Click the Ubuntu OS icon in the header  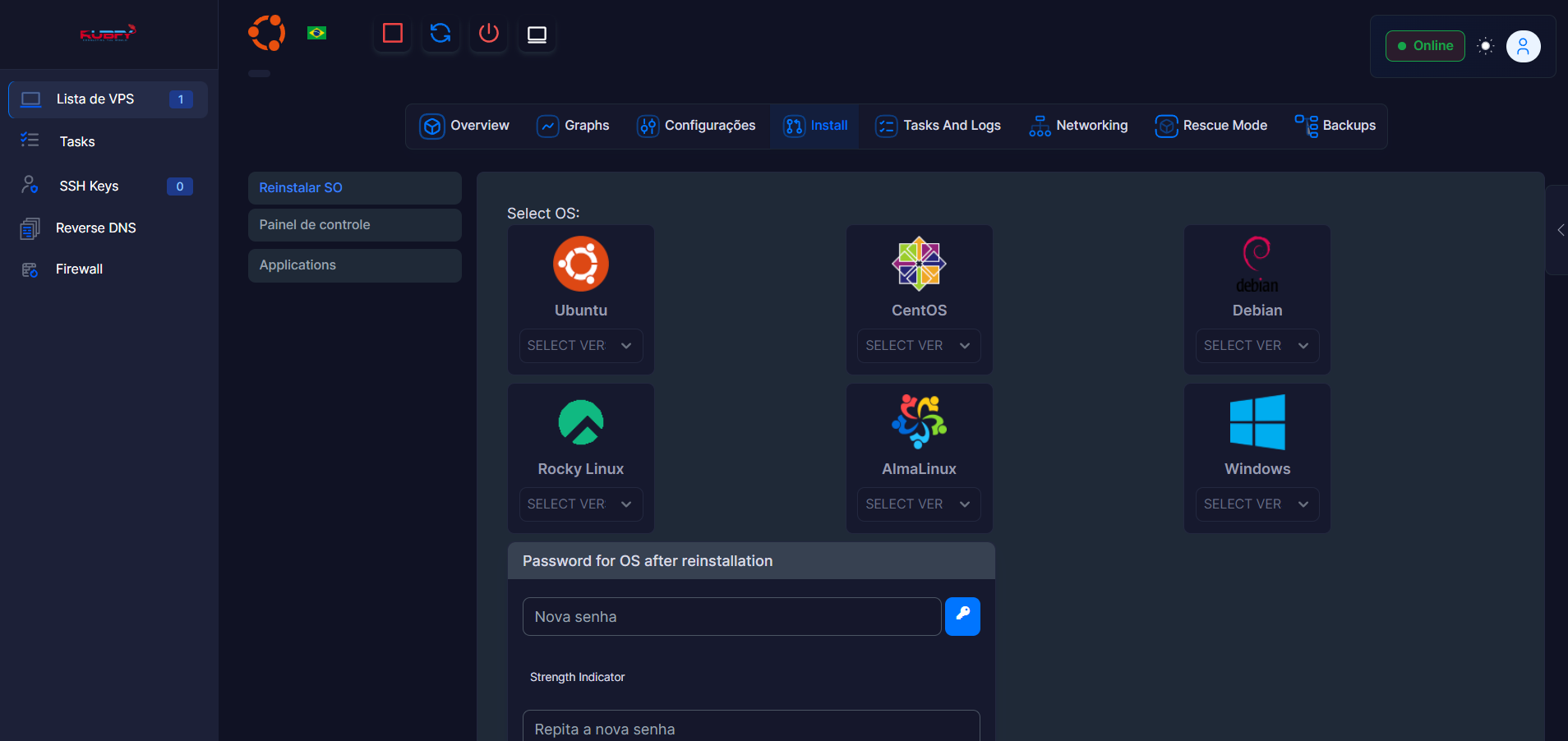267,34
